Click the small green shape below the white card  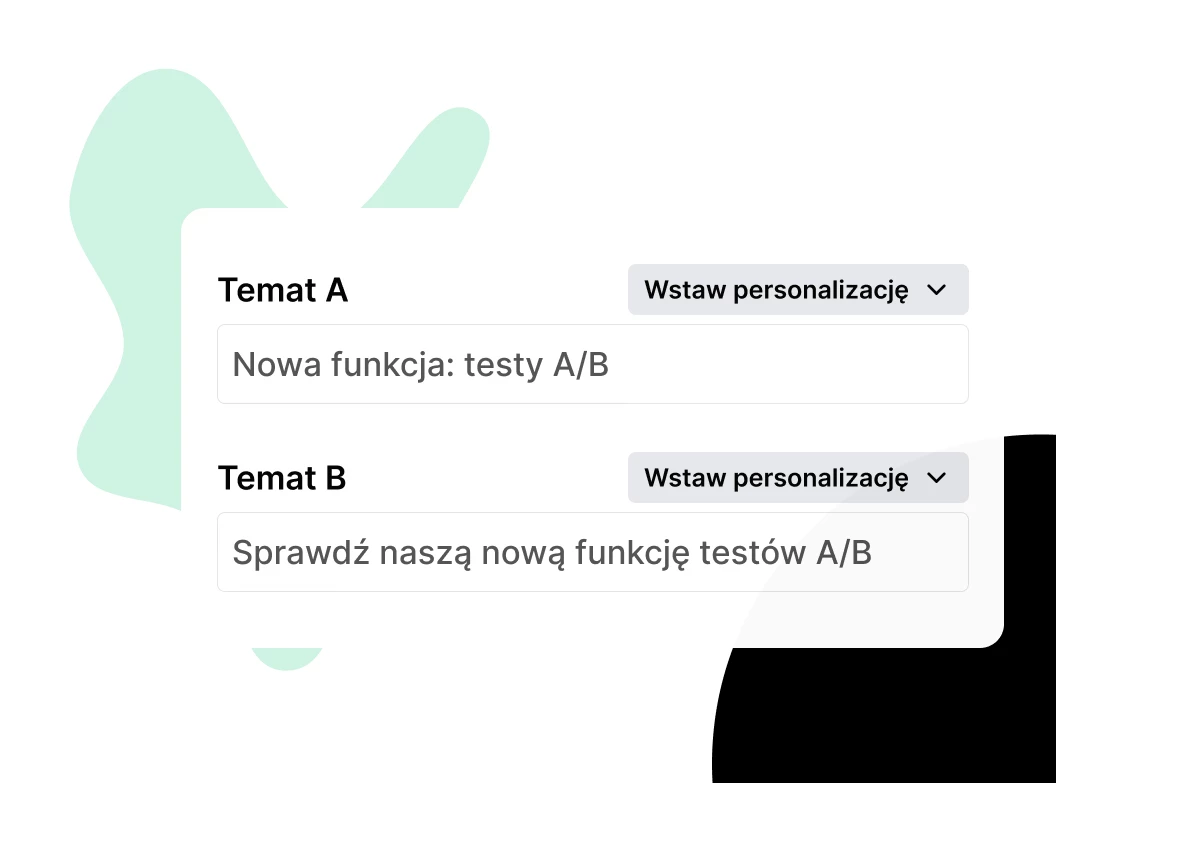click(x=286, y=658)
